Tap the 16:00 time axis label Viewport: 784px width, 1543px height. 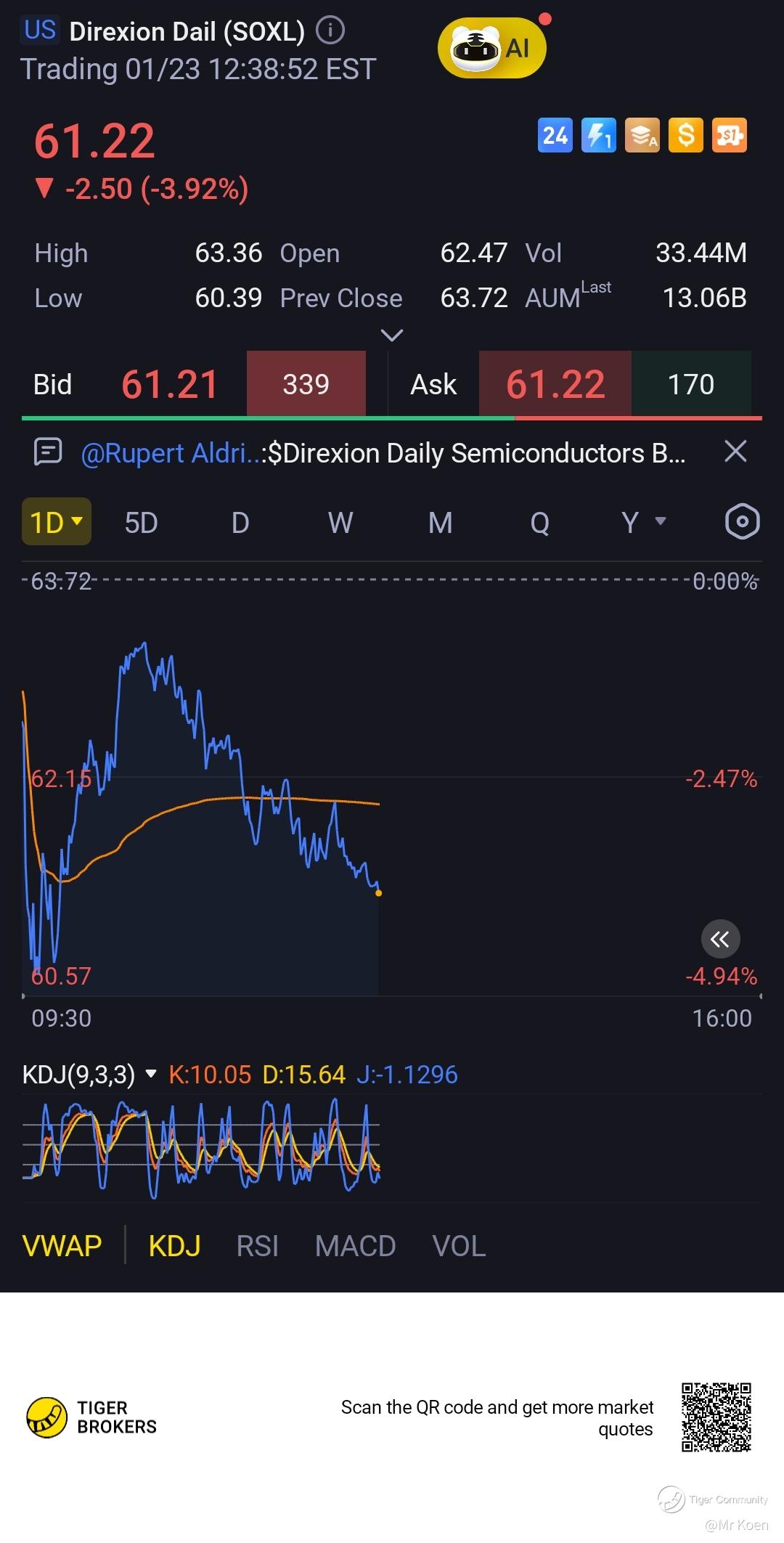722,1018
